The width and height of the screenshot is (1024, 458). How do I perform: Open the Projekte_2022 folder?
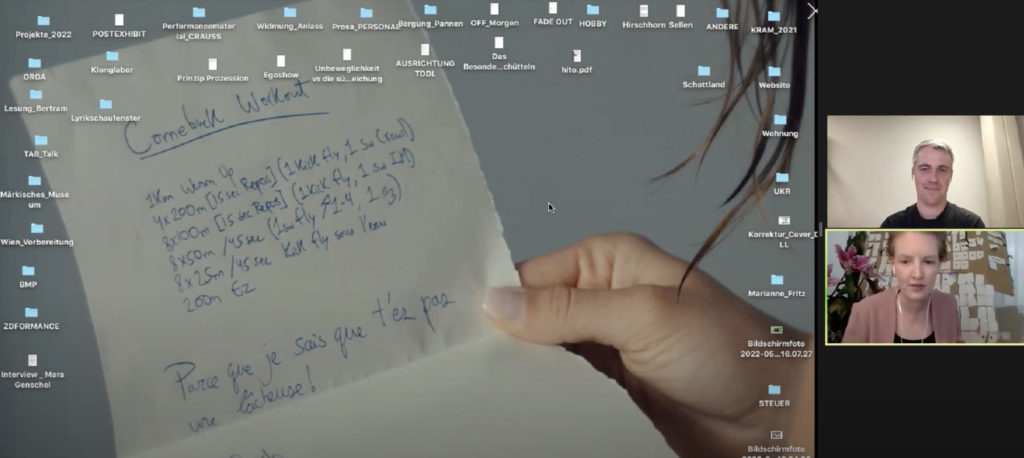pyautogui.click(x=43, y=20)
